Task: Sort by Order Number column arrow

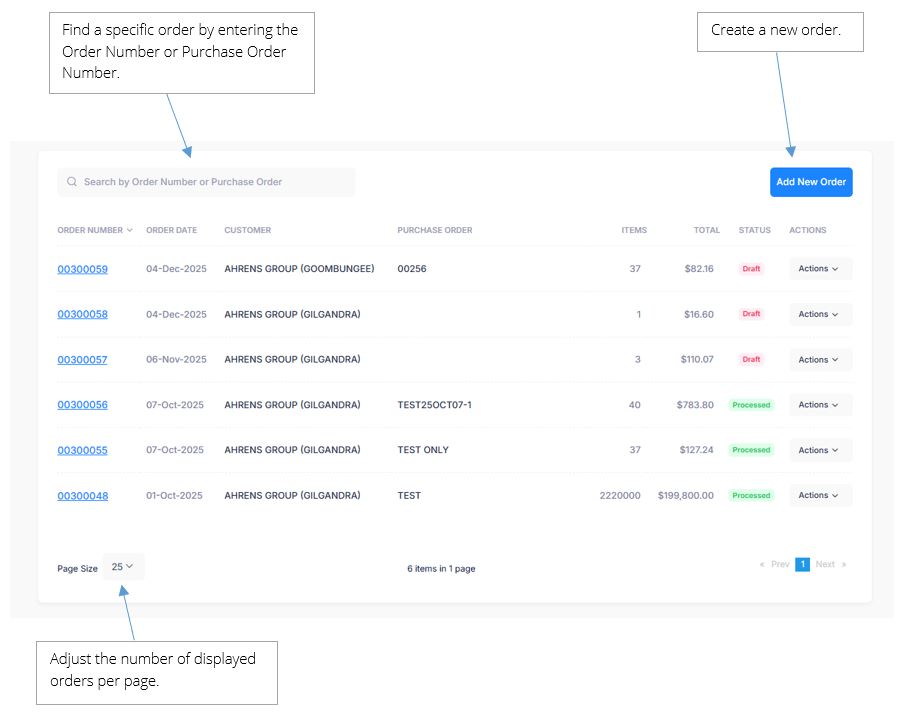Action: click(x=130, y=231)
